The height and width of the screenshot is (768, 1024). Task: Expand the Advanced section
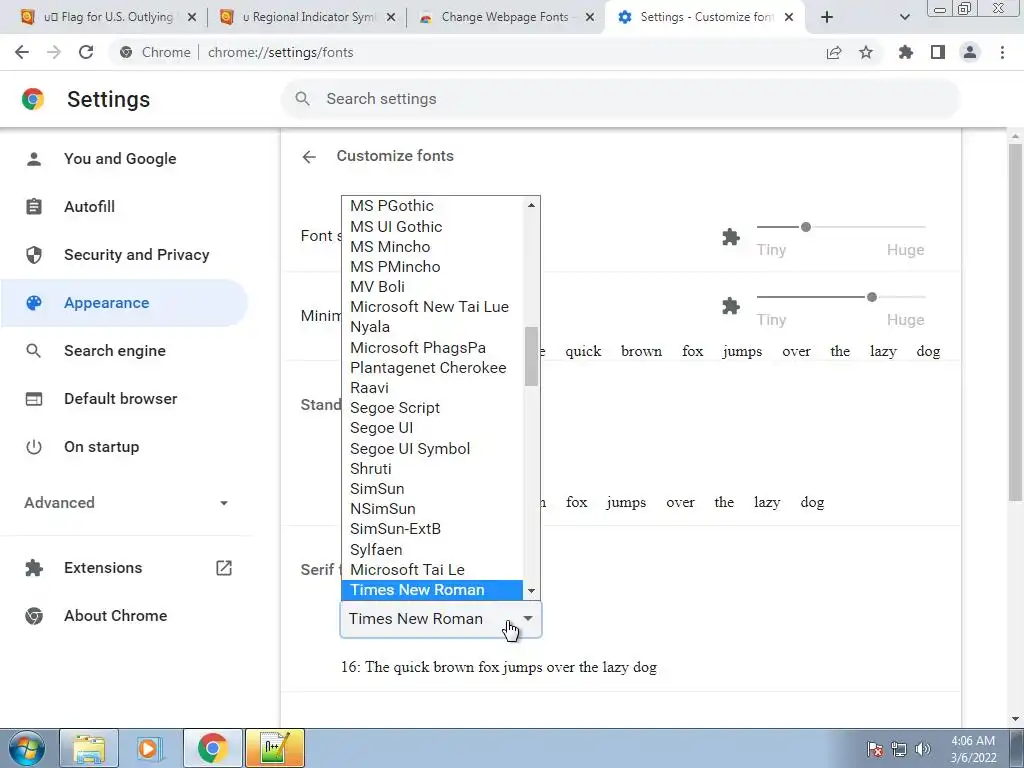(126, 503)
